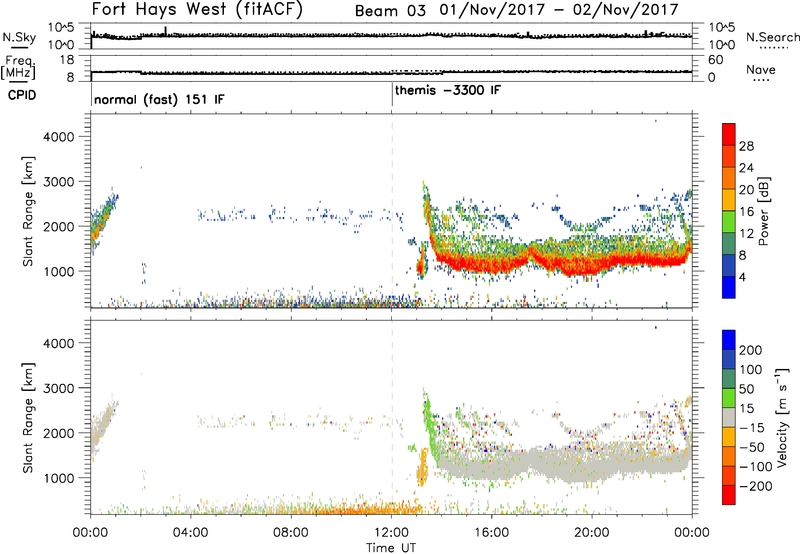Click the date range '01/Nov/2017 - 02/Nov/2017'

tap(559, 10)
